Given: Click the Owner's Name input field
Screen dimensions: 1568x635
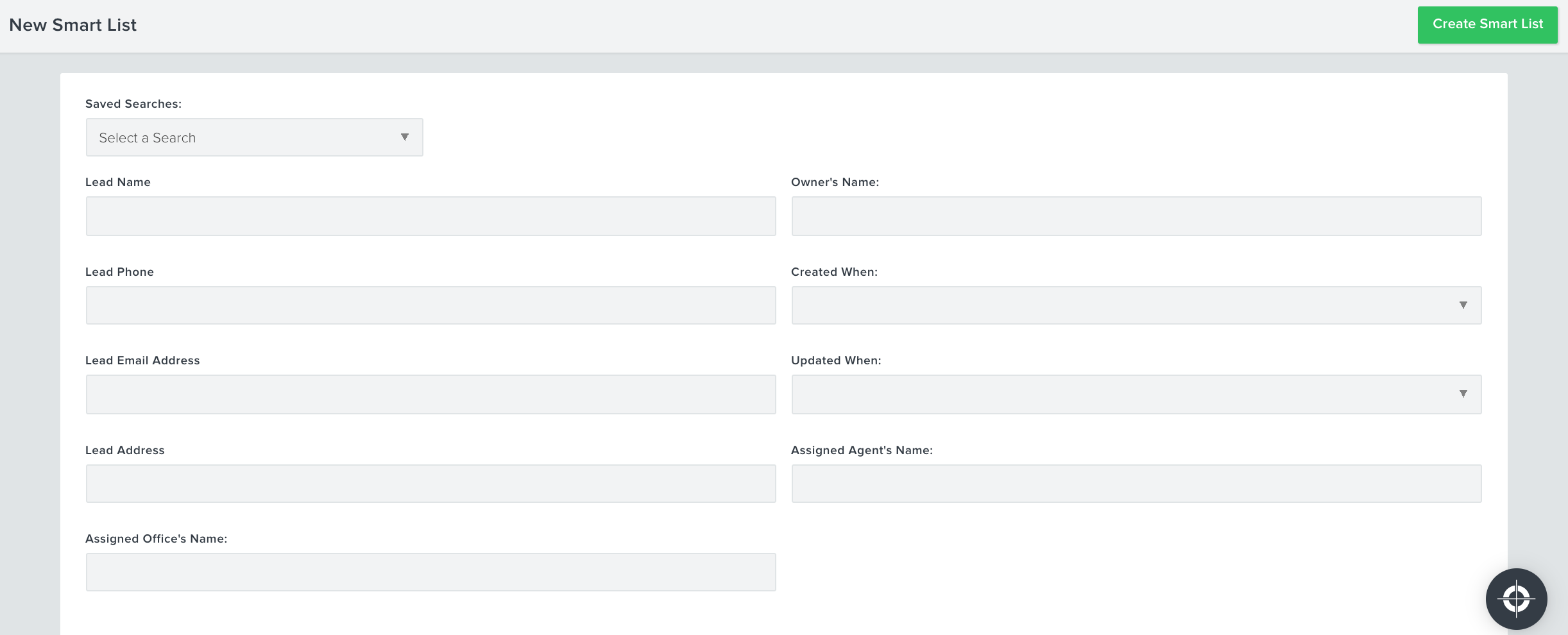Looking at the screenshot, I should pos(1136,216).
